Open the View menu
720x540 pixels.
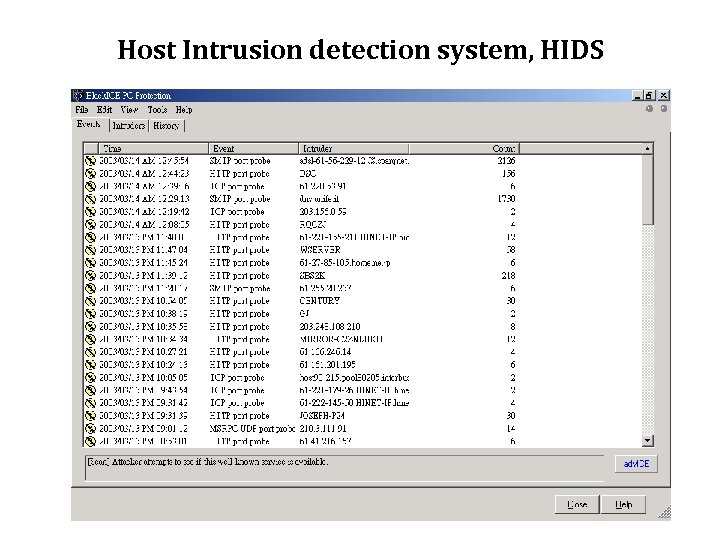coord(129,110)
